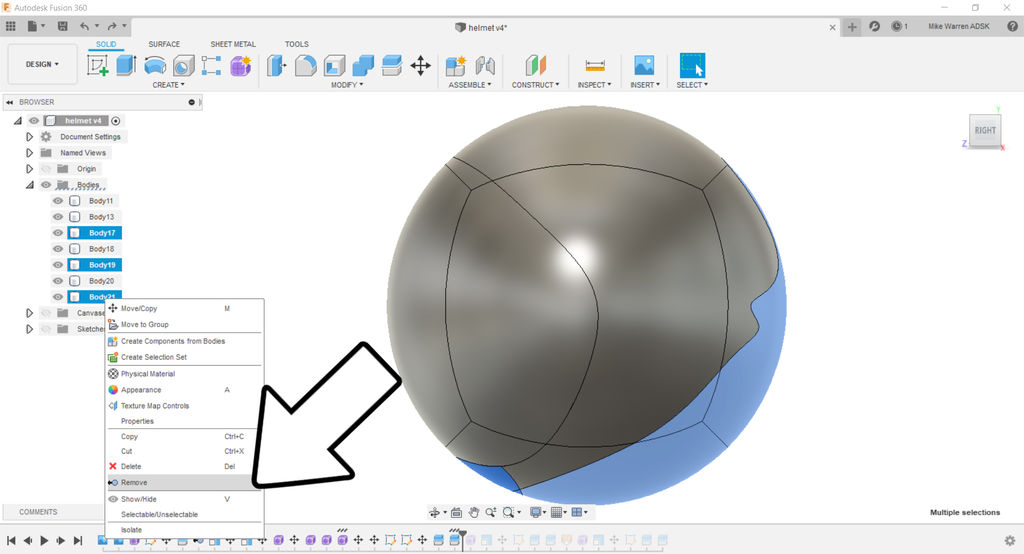Select the New Component icon
The height and width of the screenshot is (554, 1024).
pyautogui.click(x=456, y=65)
